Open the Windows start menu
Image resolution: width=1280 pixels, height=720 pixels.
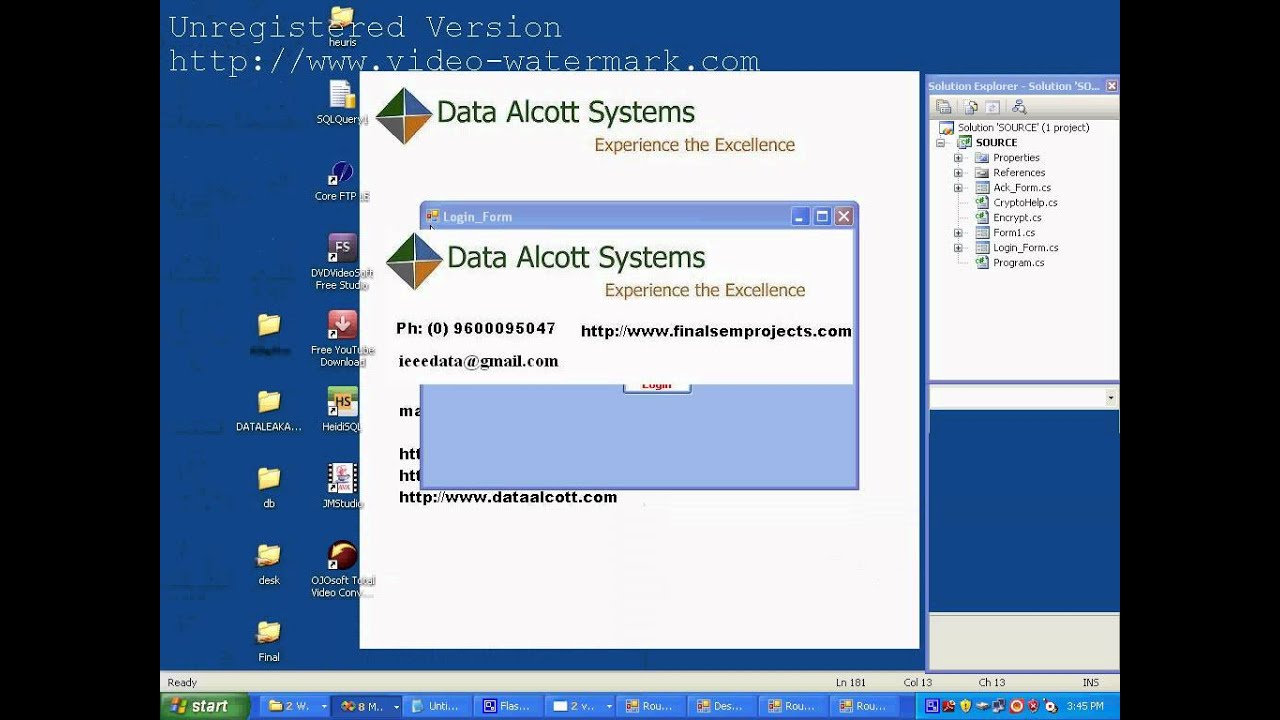coord(205,706)
